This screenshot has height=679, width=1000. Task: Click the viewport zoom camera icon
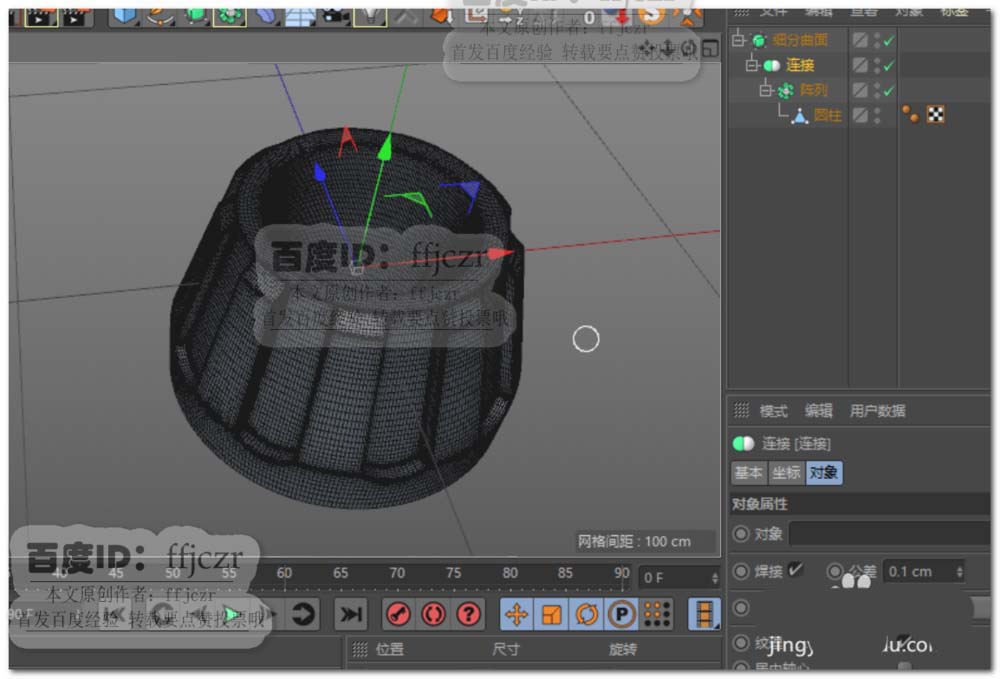[x=668, y=48]
